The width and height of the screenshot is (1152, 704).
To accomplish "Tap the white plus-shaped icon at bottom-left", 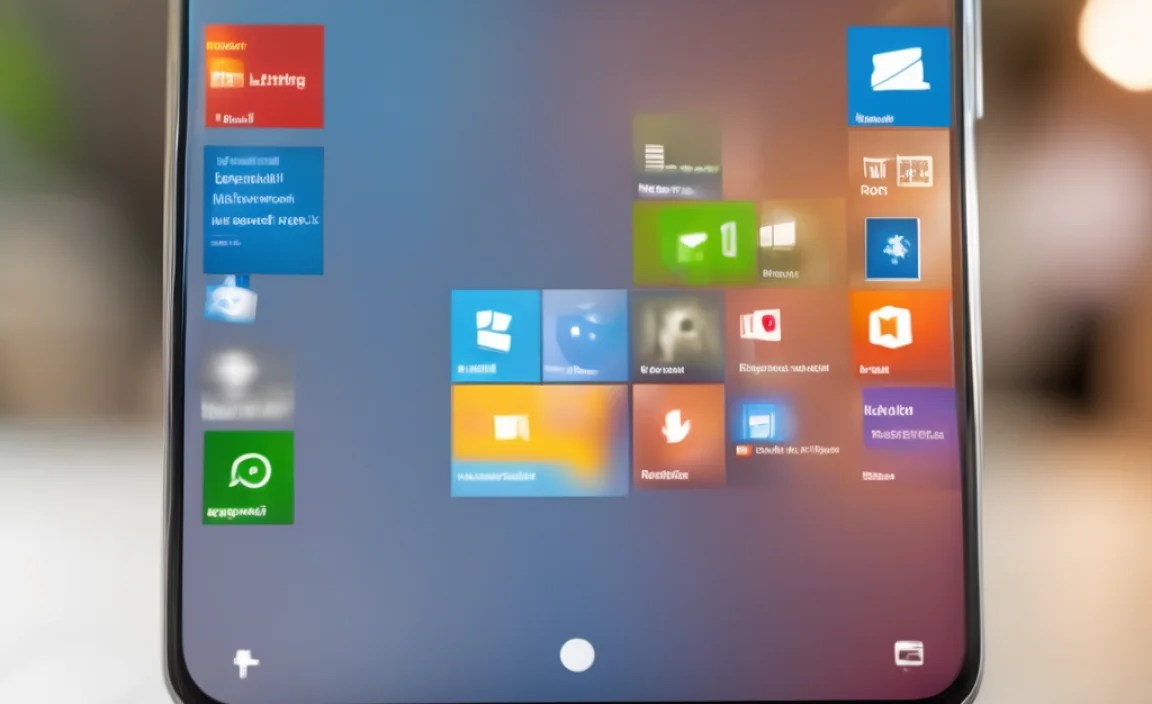I will [245, 664].
